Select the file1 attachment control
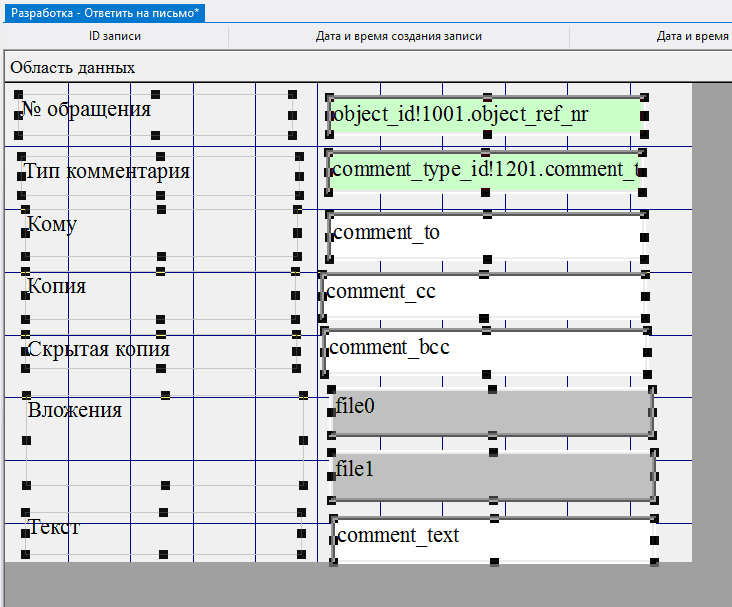Screen dimensions: 732x607 [492, 476]
